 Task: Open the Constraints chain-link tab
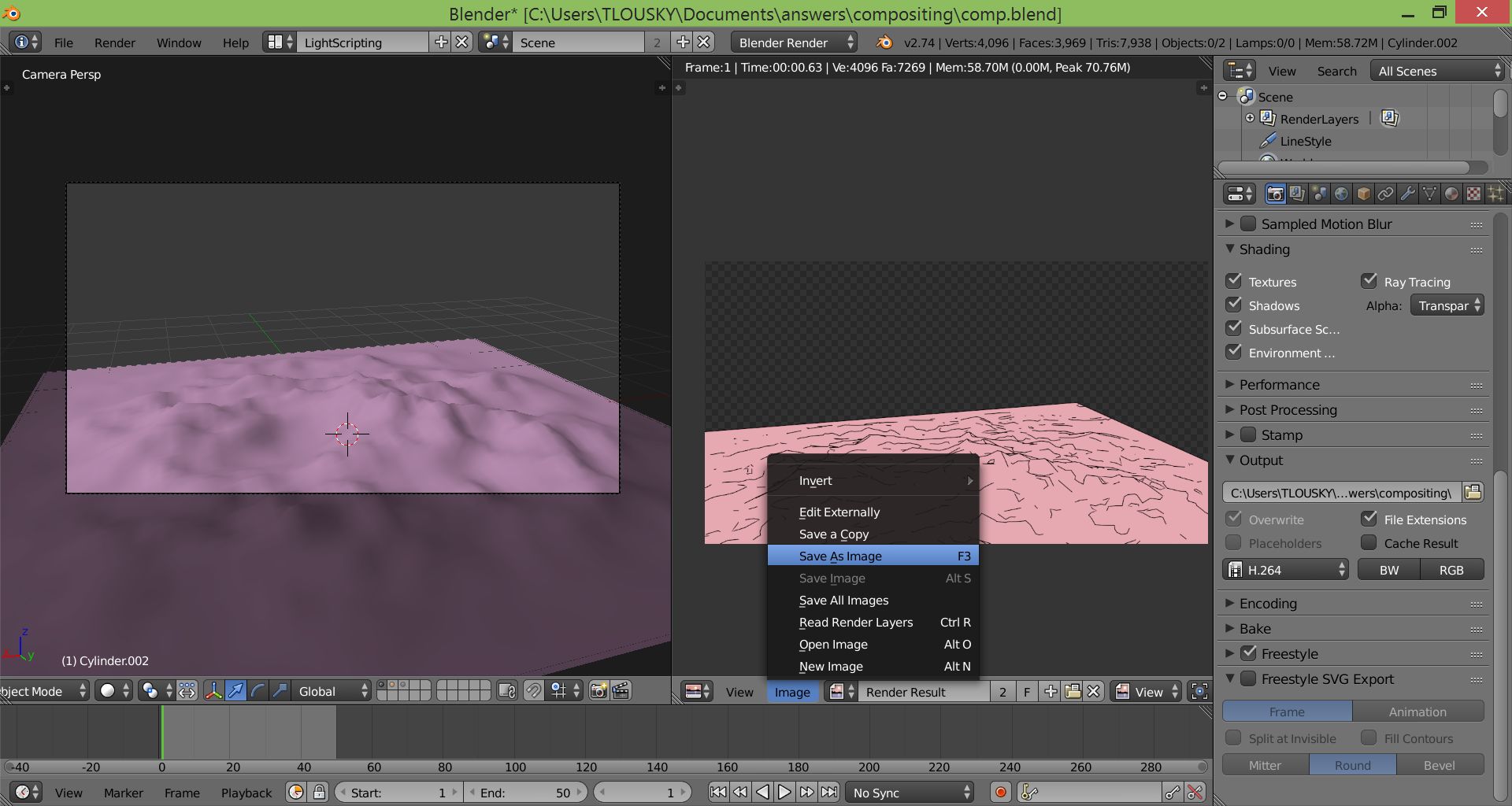(x=1385, y=194)
